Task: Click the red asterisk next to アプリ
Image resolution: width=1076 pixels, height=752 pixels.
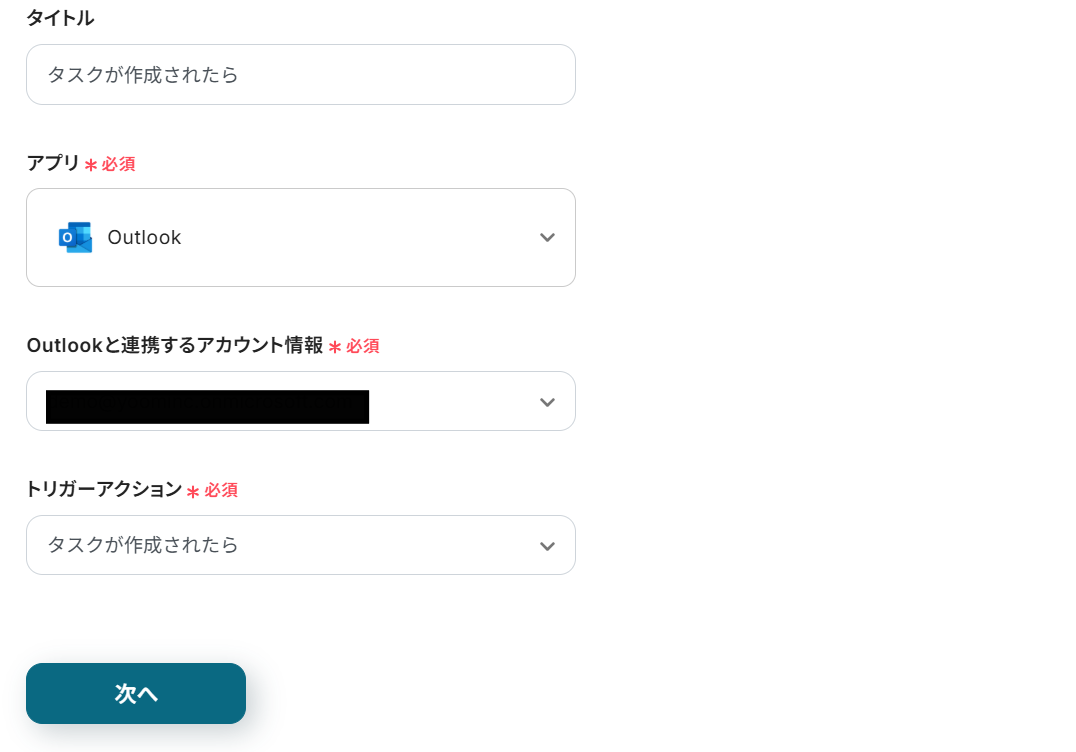Action: (x=92, y=164)
